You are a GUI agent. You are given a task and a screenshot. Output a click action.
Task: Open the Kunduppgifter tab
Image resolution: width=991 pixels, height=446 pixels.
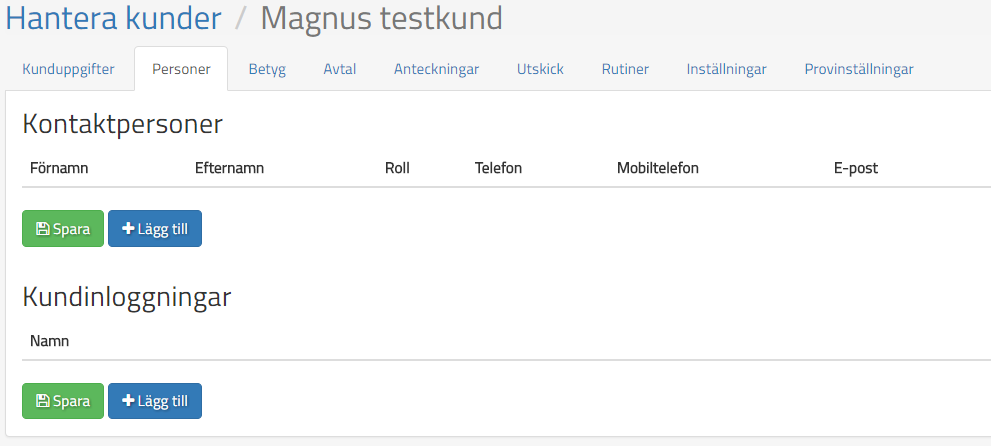pos(68,69)
